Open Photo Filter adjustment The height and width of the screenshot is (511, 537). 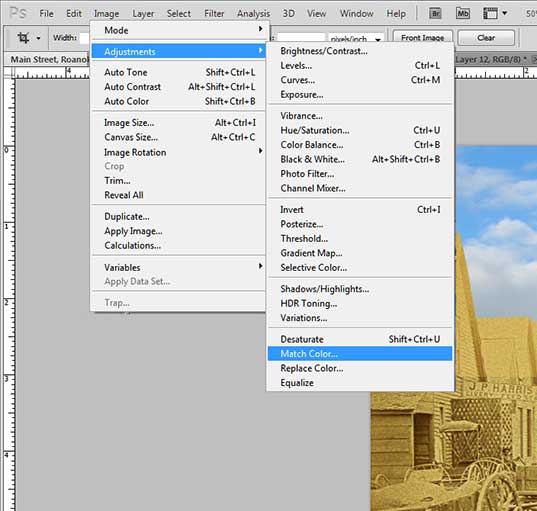pos(360,174)
